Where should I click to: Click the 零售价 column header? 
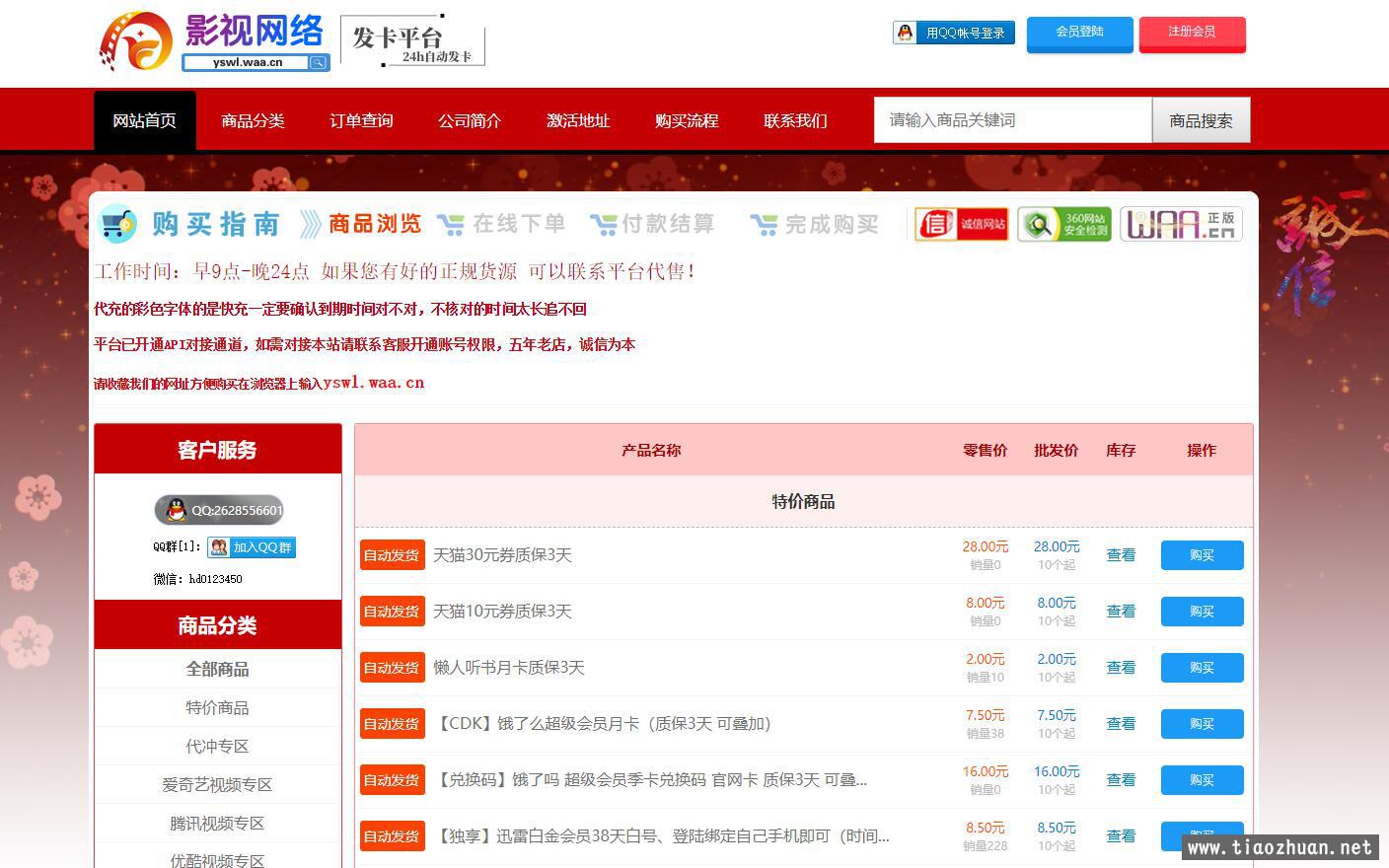pyautogui.click(x=985, y=450)
